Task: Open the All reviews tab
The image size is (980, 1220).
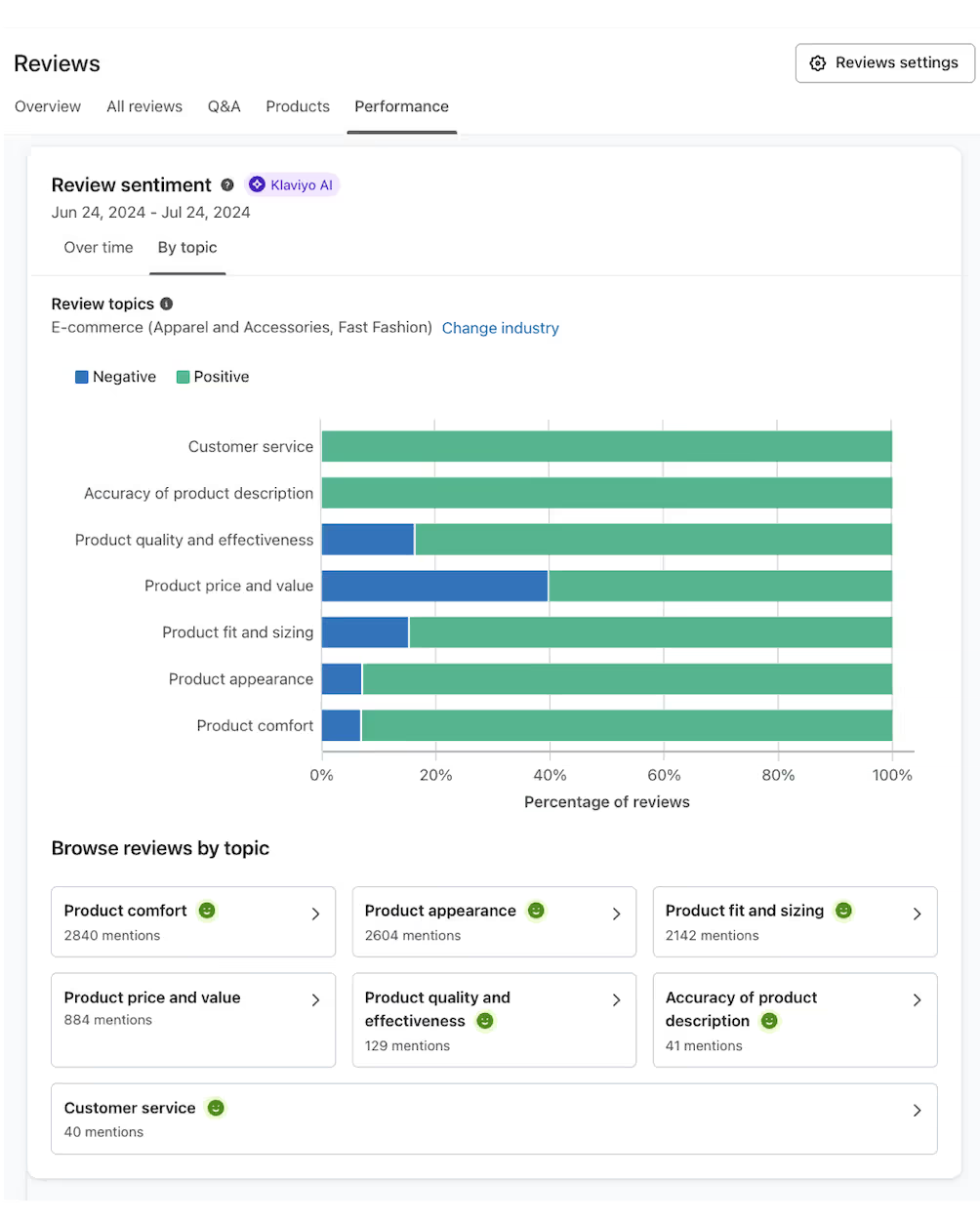Action: pos(144,106)
